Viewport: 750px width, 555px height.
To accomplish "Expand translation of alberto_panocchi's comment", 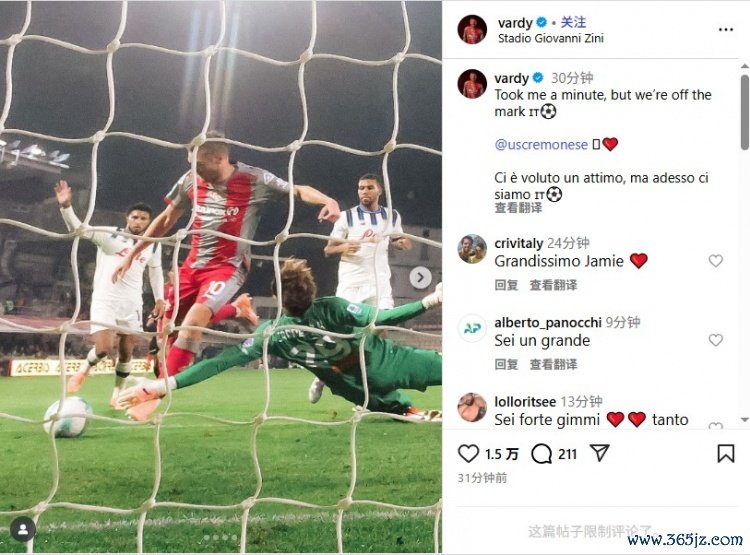I will [553, 365].
